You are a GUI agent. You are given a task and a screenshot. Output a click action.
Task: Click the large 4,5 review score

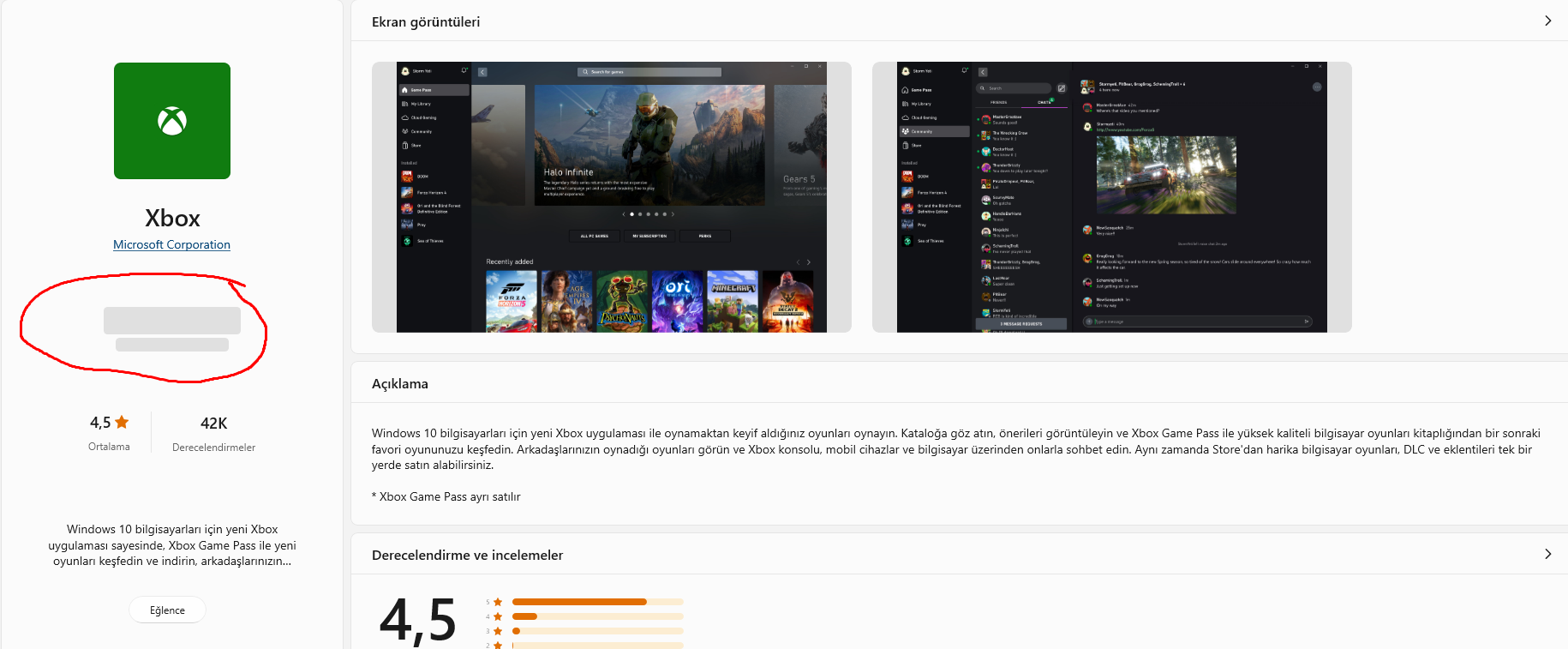click(418, 620)
